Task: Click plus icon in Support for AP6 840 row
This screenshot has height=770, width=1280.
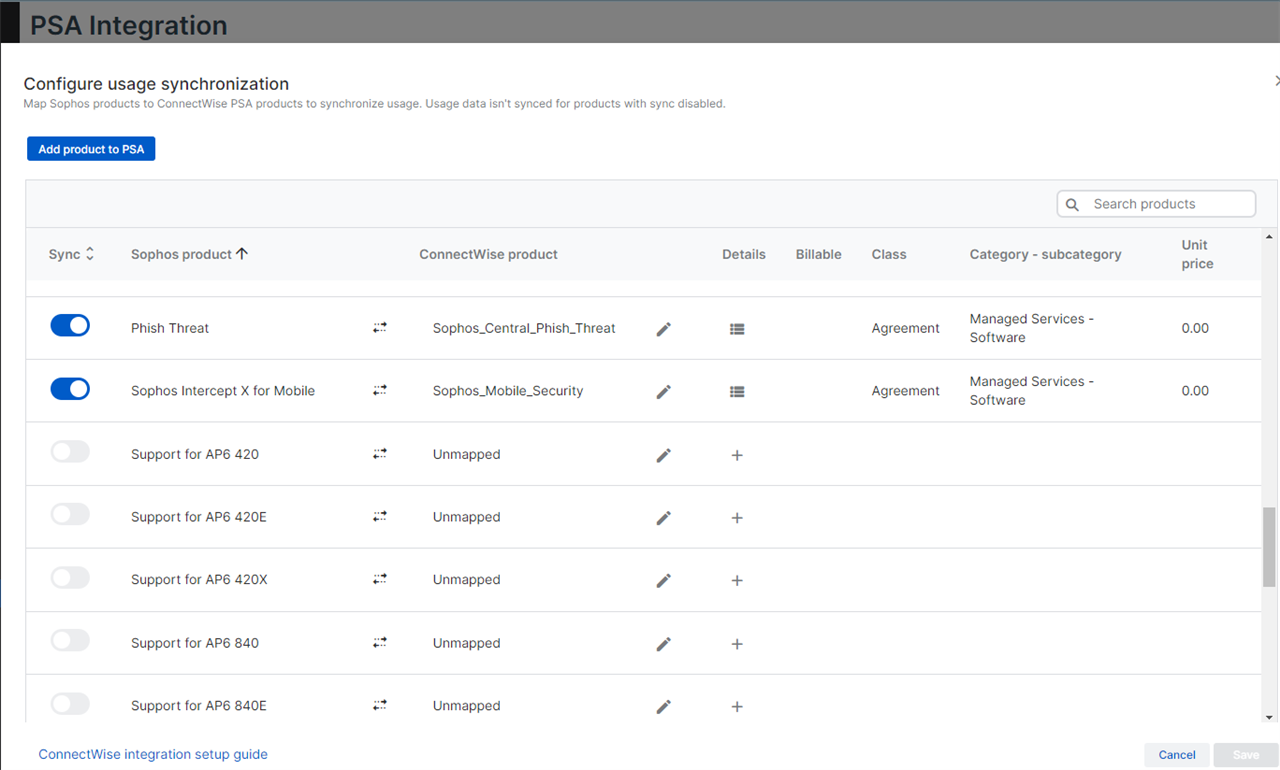Action: tap(737, 644)
